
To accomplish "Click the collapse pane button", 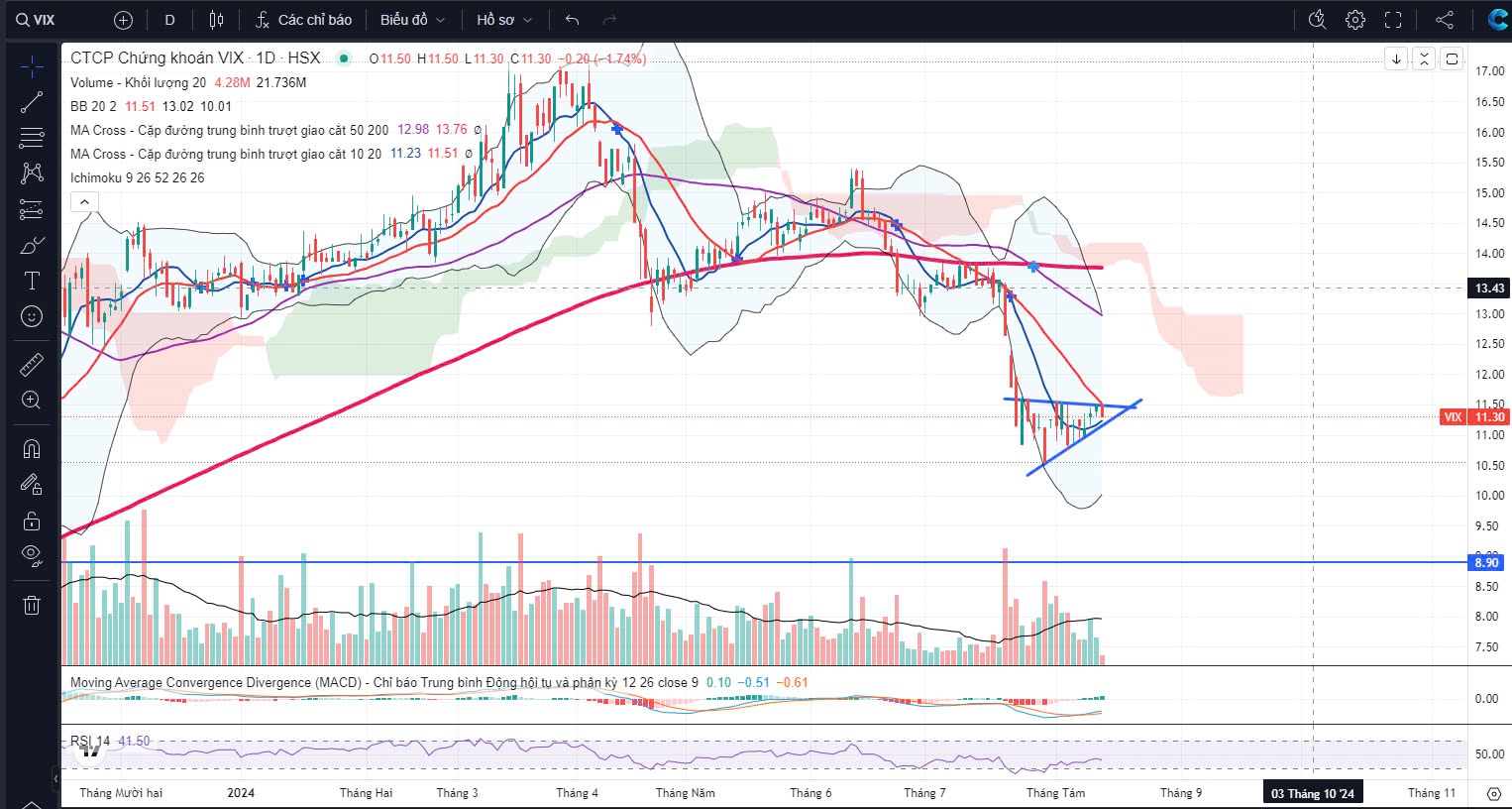I will click(1424, 59).
